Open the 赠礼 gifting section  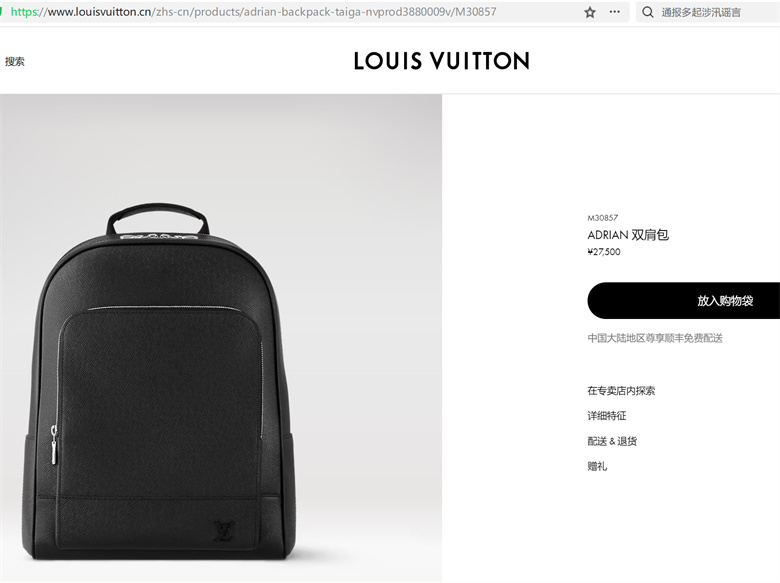point(597,466)
